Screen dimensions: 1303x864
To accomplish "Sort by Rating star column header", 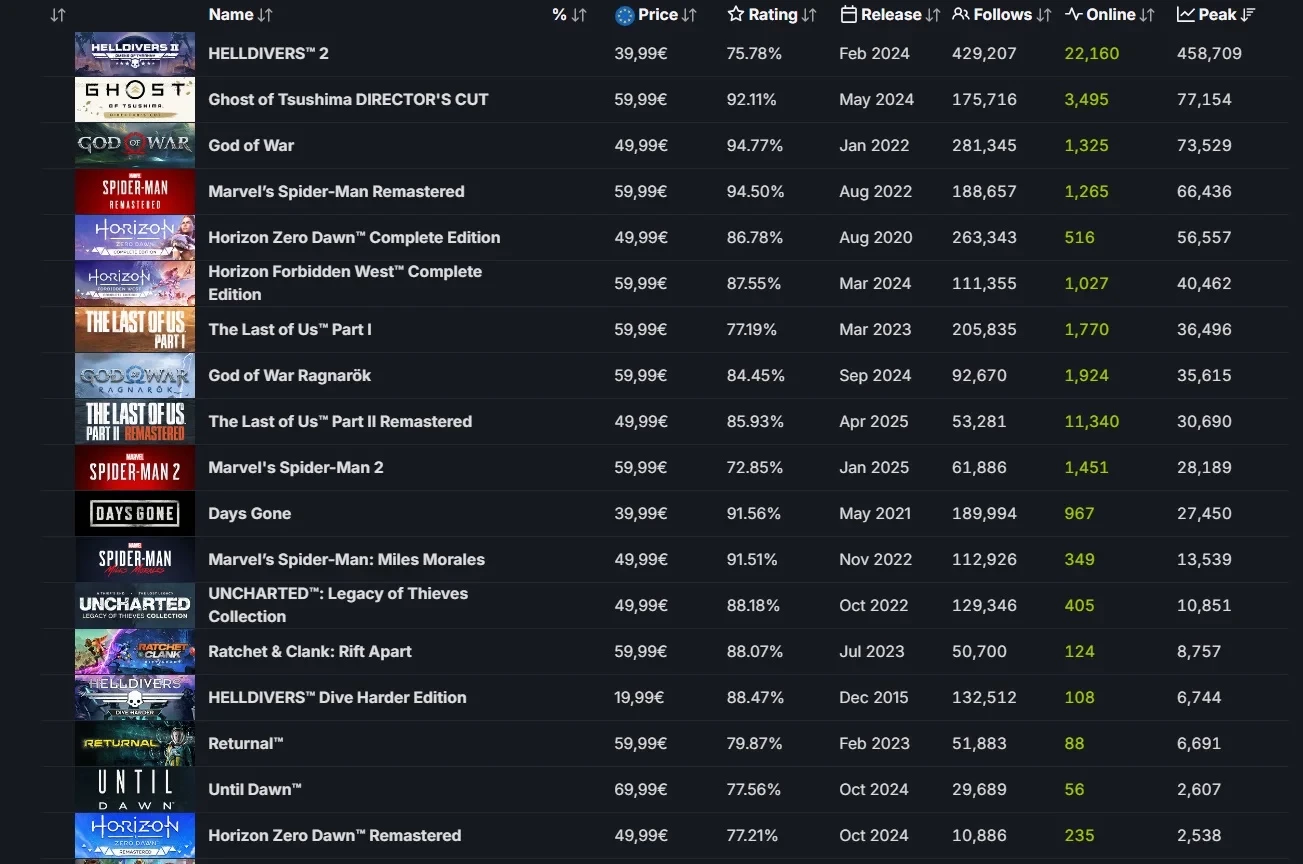I will click(x=772, y=15).
